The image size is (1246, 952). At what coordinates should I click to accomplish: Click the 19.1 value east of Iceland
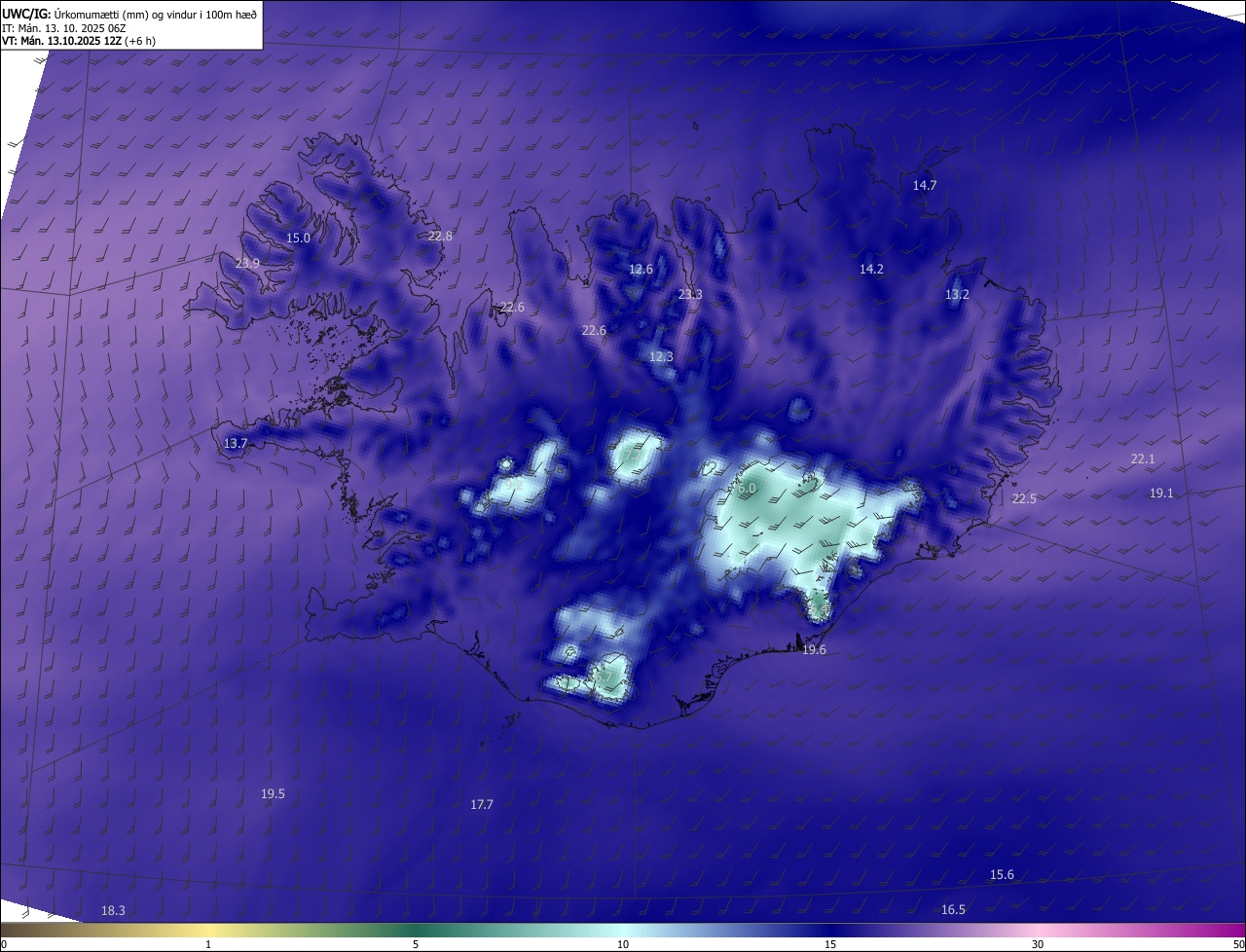tap(1161, 493)
